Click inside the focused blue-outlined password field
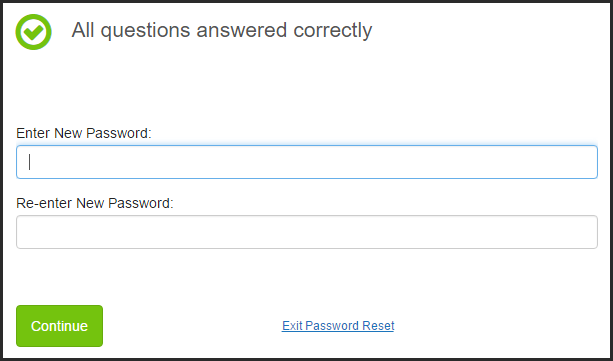The width and height of the screenshot is (613, 361). coord(306,162)
